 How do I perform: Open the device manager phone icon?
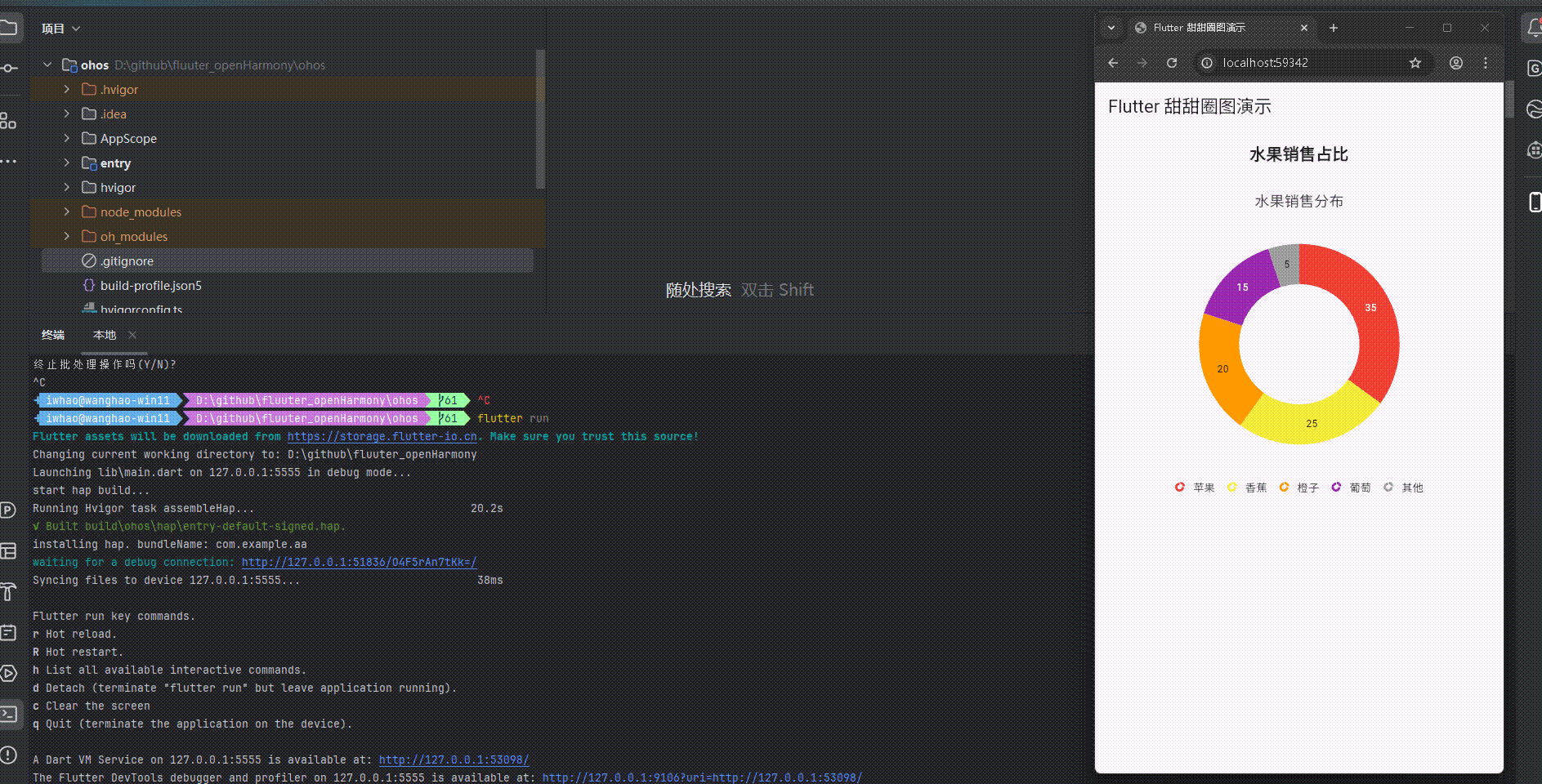coord(1535,202)
